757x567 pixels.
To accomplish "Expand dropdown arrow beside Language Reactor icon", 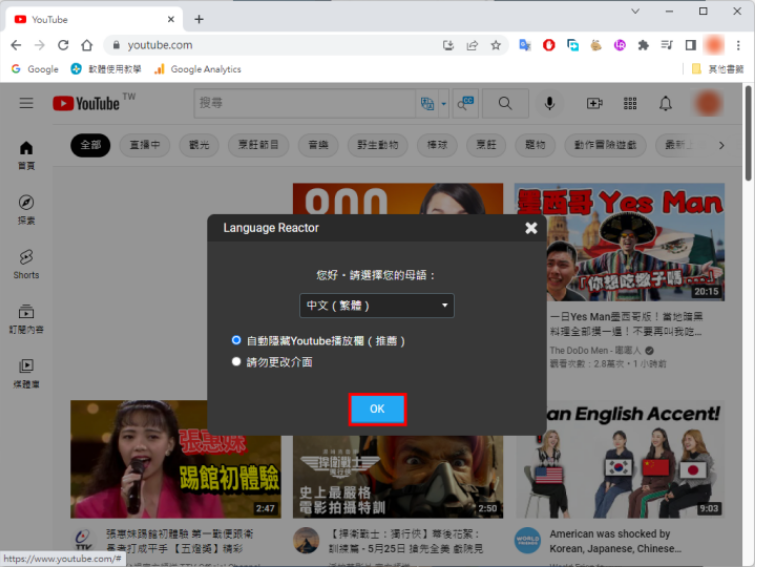I will click(444, 103).
